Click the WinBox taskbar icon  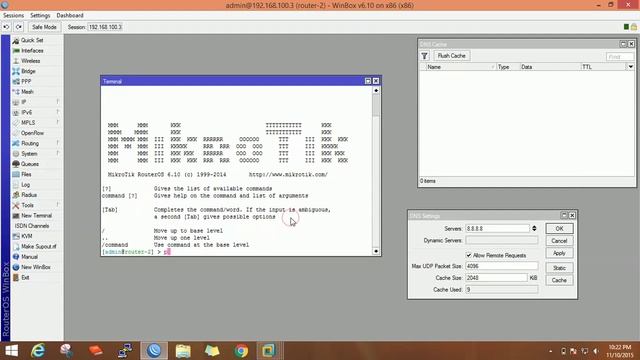pyautogui.click(x=154, y=351)
